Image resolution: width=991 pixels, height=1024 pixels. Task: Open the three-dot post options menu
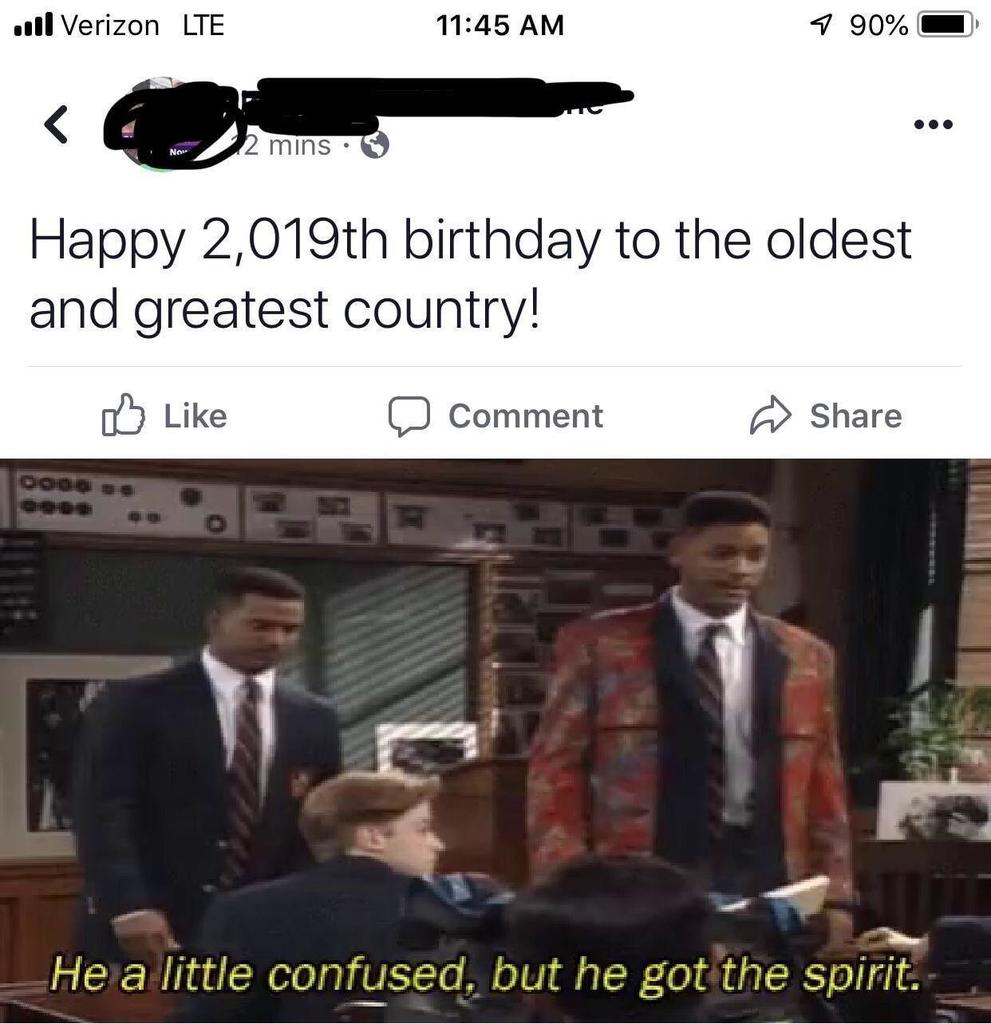click(x=934, y=123)
